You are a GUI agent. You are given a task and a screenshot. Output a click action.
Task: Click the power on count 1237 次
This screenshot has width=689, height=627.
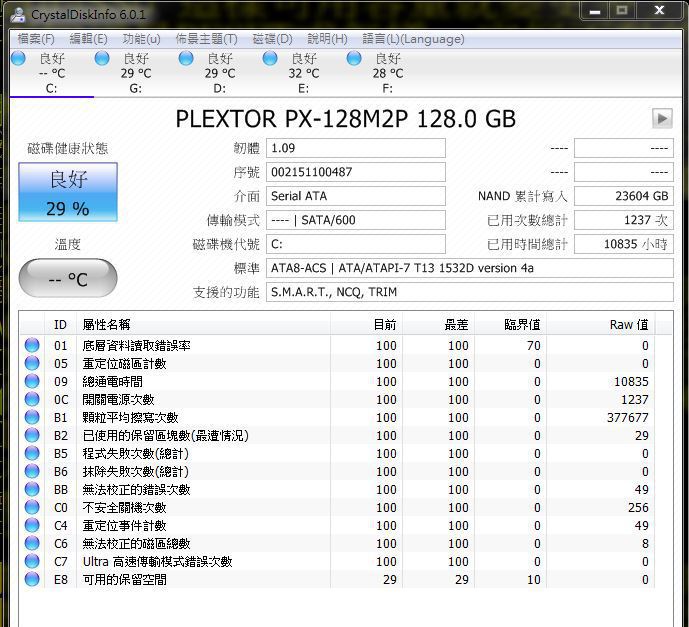(624, 220)
